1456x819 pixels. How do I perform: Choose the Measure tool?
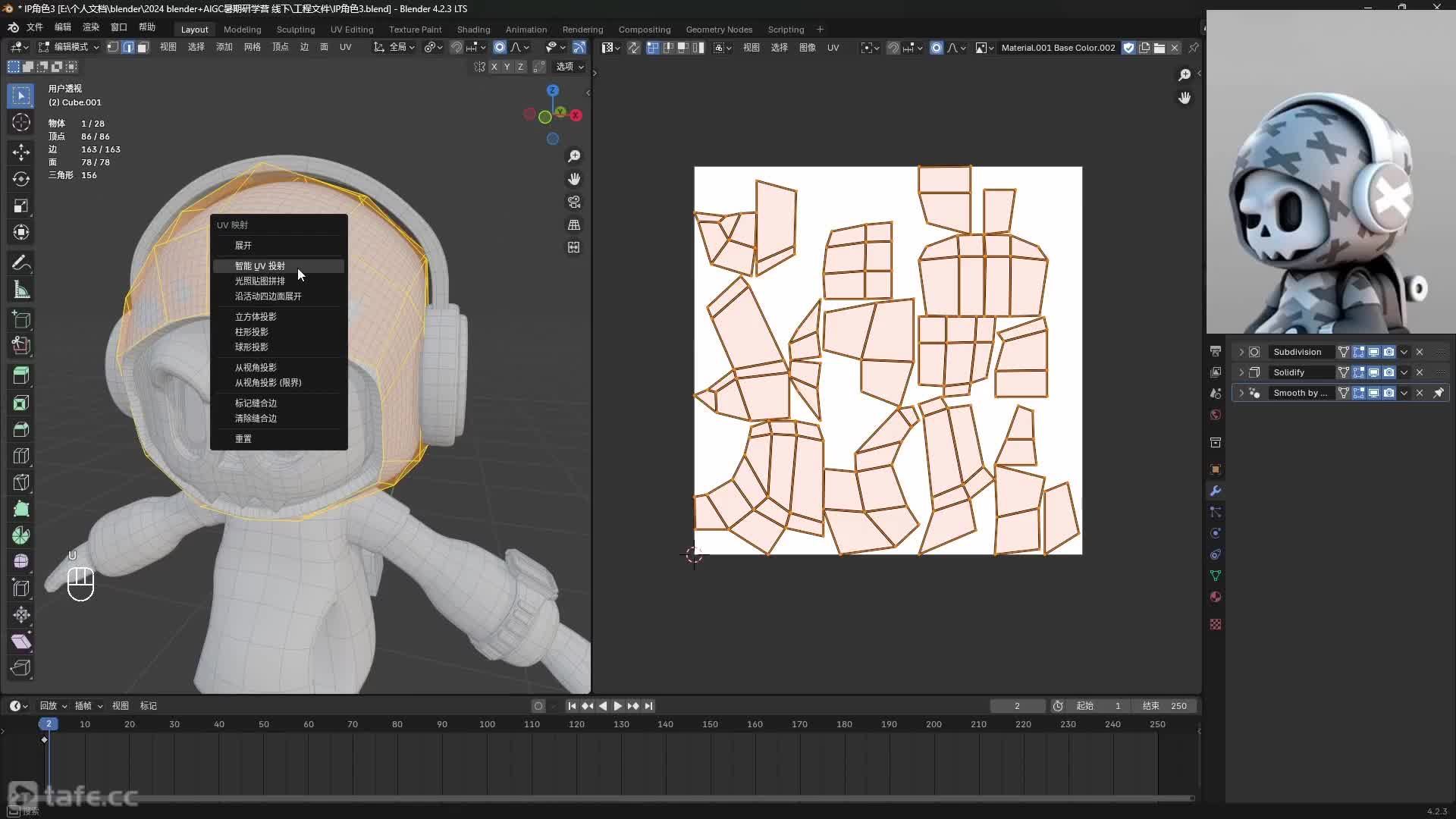(21, 290)
